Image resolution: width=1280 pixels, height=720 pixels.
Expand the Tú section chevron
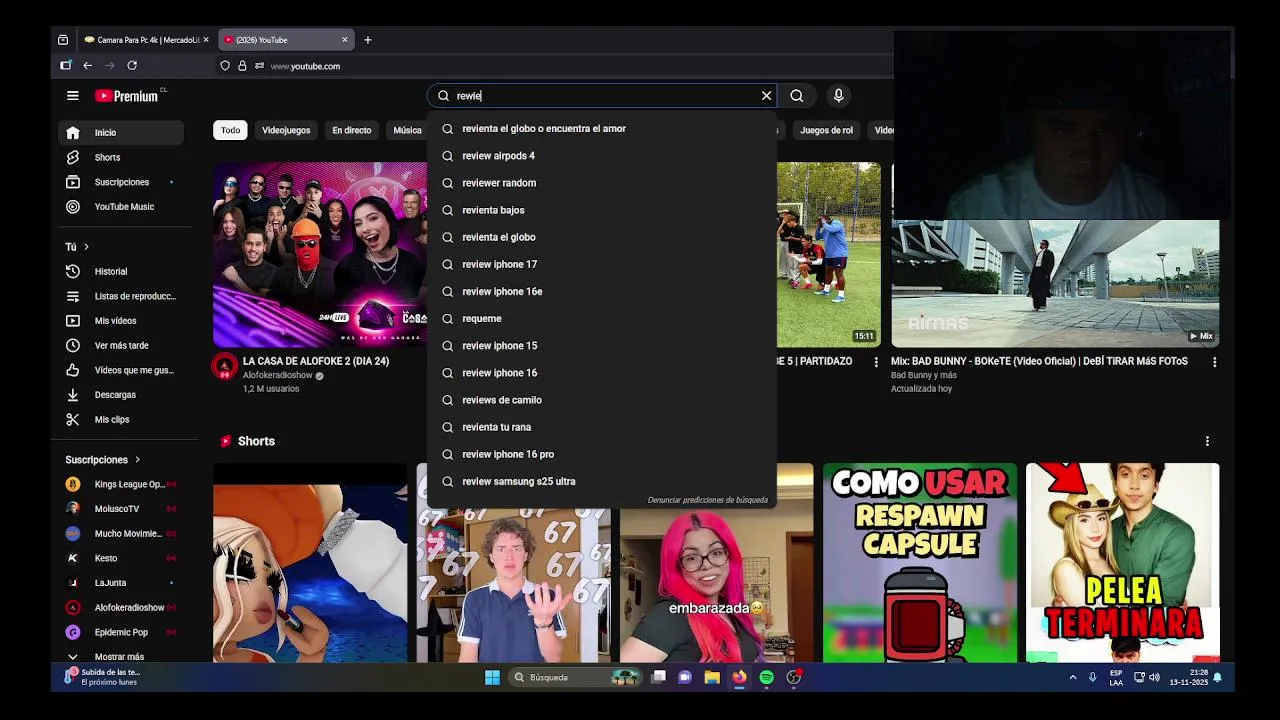[86, 247]
